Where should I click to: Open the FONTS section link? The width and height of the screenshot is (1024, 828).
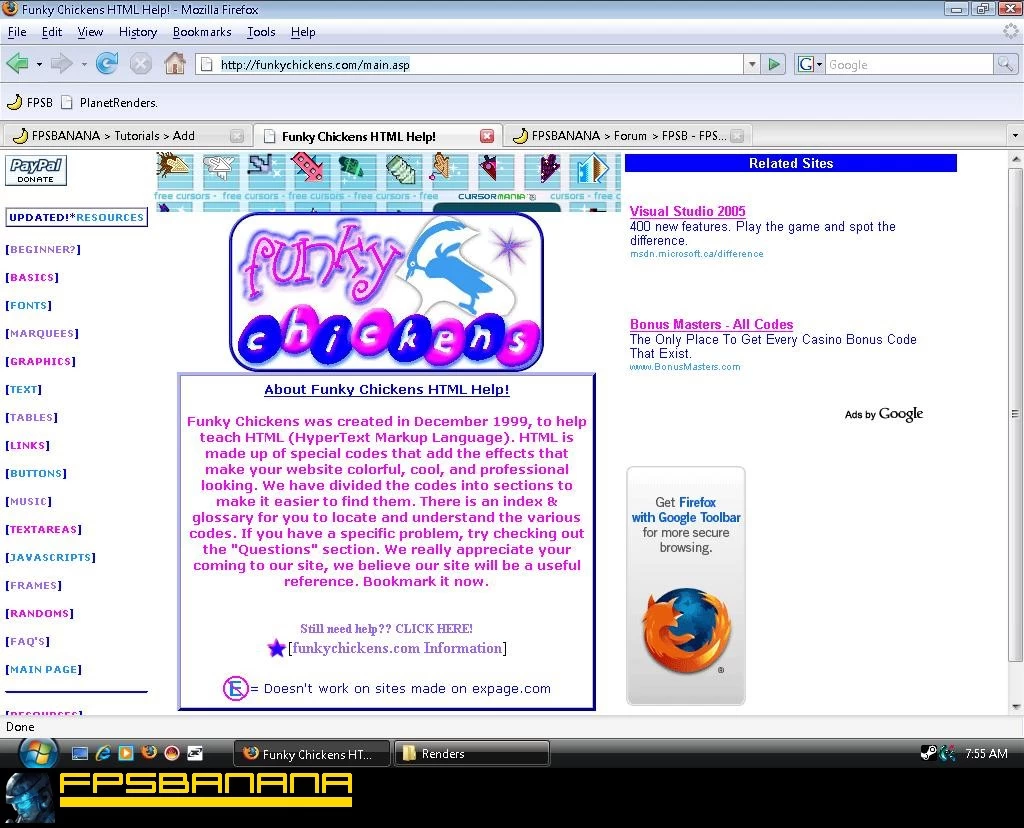pyautogui.click(x=29, y=306)
